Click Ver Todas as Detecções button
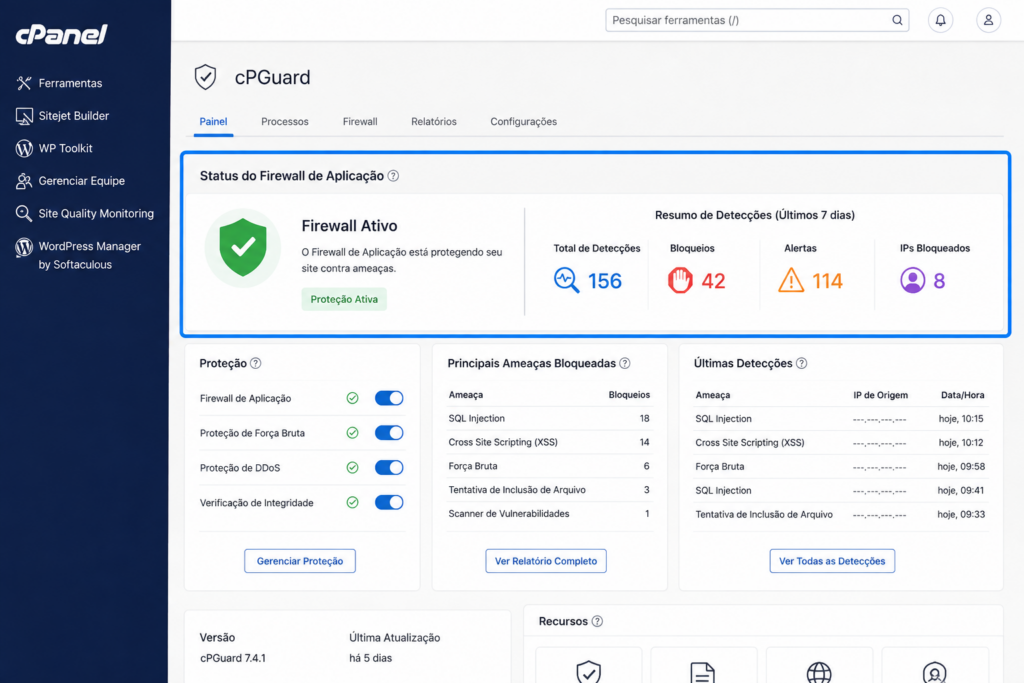1024x683 pixels. click(832, 561)
